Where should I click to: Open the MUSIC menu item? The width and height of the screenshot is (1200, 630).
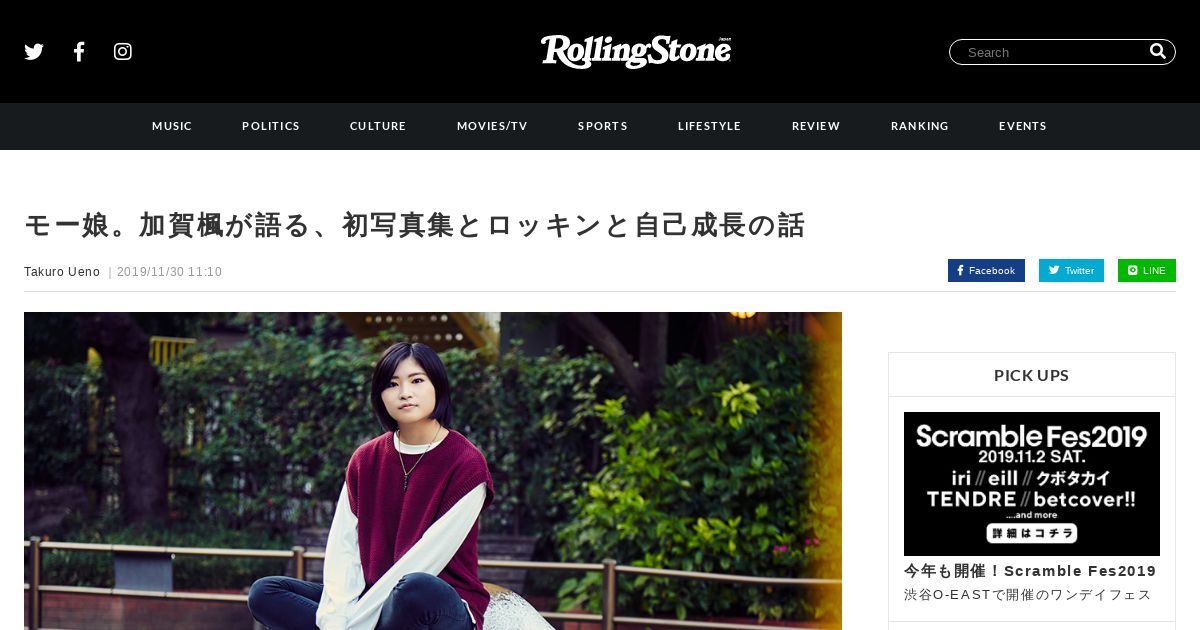(x=172, y=126)
